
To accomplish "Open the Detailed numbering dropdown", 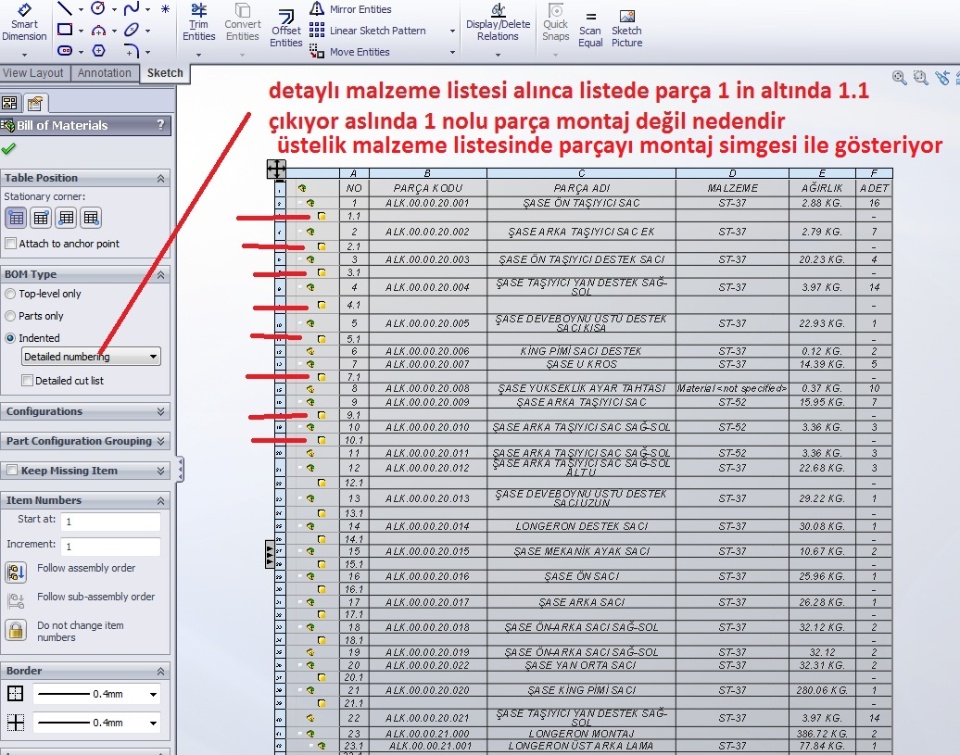I will (x=91, y=356).
